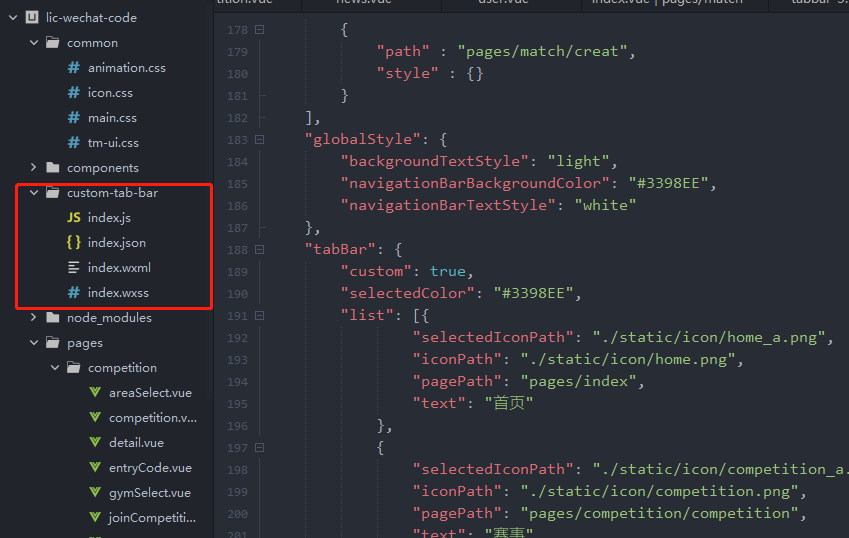
Task: Expand the components folder chevron
Action: click(34, 167)
